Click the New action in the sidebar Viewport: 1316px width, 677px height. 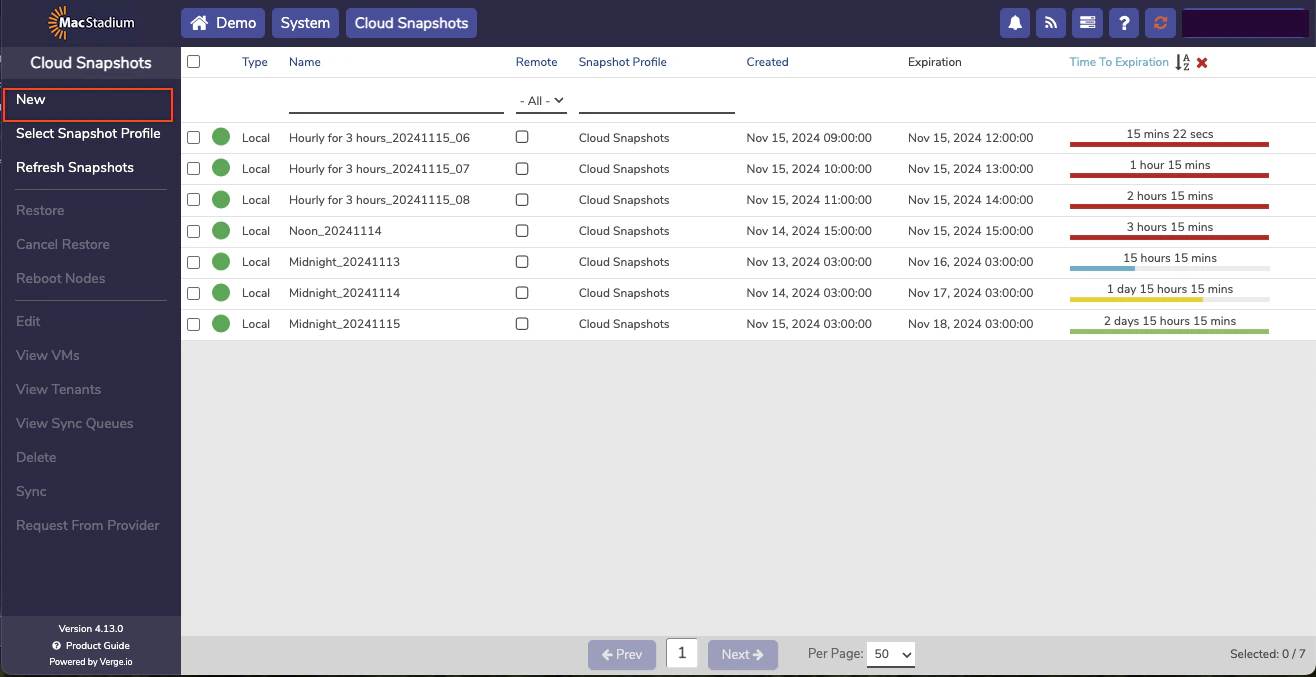(x=30, y=99)
